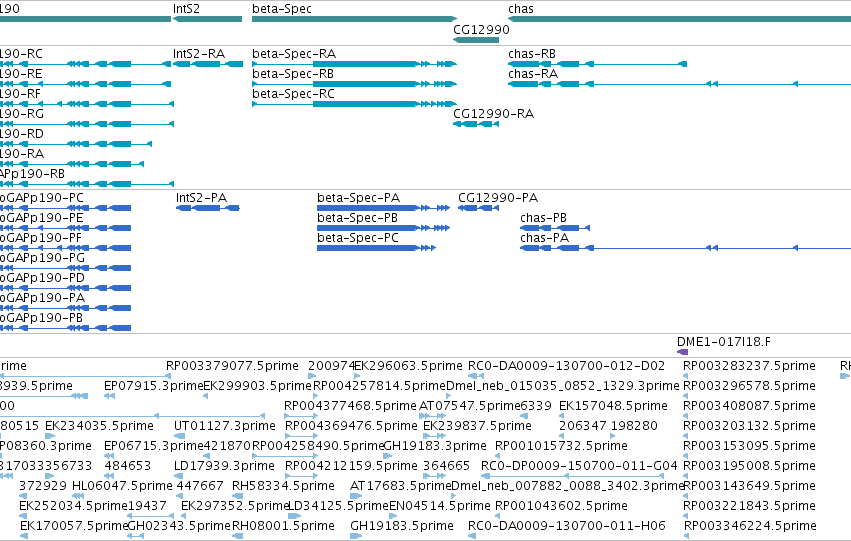This screenshot has height=541, width=851.
Task: Select RP003203132.5prime EST label
Action: [749, 426]
